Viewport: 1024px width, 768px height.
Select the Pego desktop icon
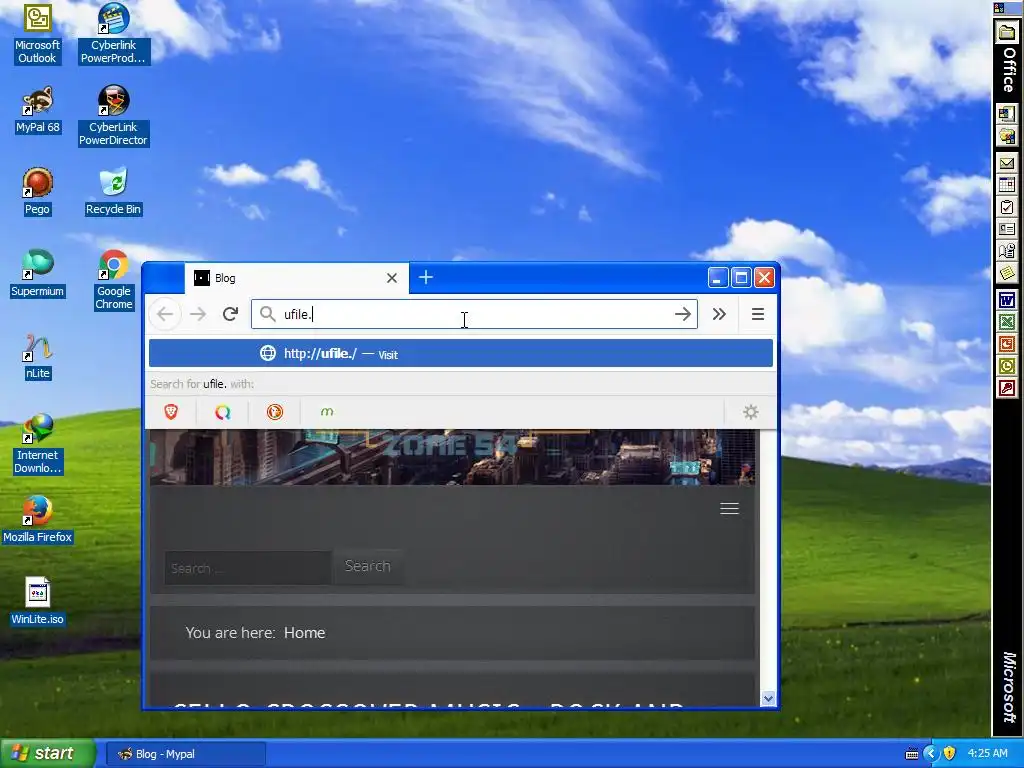(x=37, y=191)
